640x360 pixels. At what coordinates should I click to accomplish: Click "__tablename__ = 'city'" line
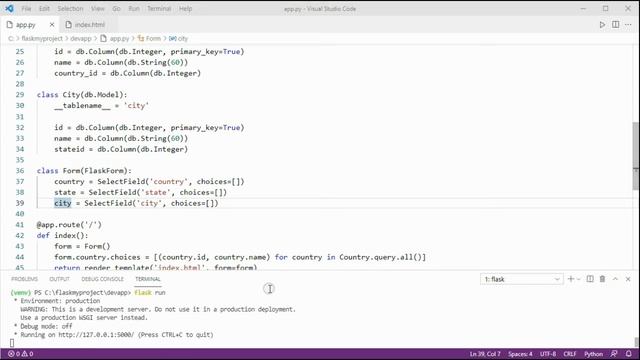101,105
